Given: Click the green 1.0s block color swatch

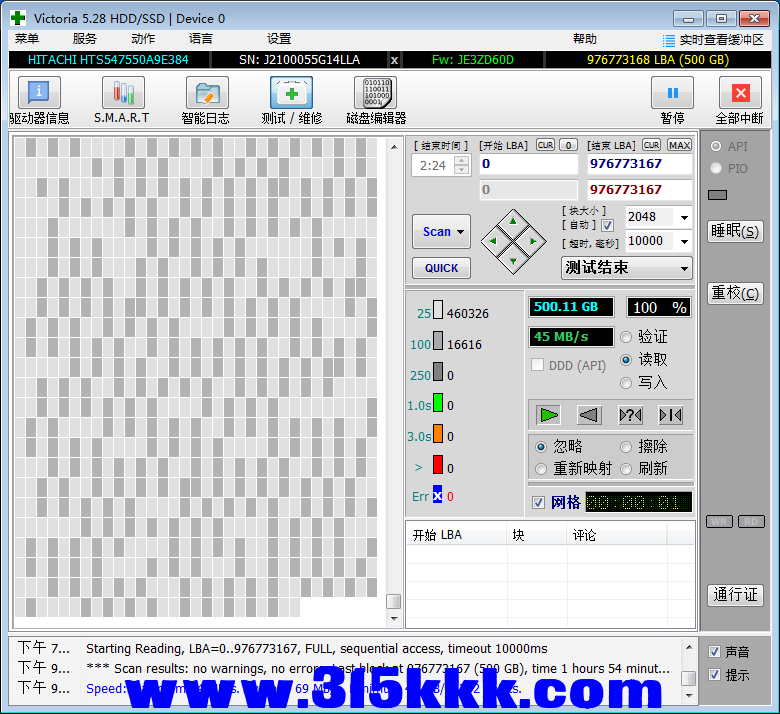Looking at the screenshot, I should coord(437,405).
